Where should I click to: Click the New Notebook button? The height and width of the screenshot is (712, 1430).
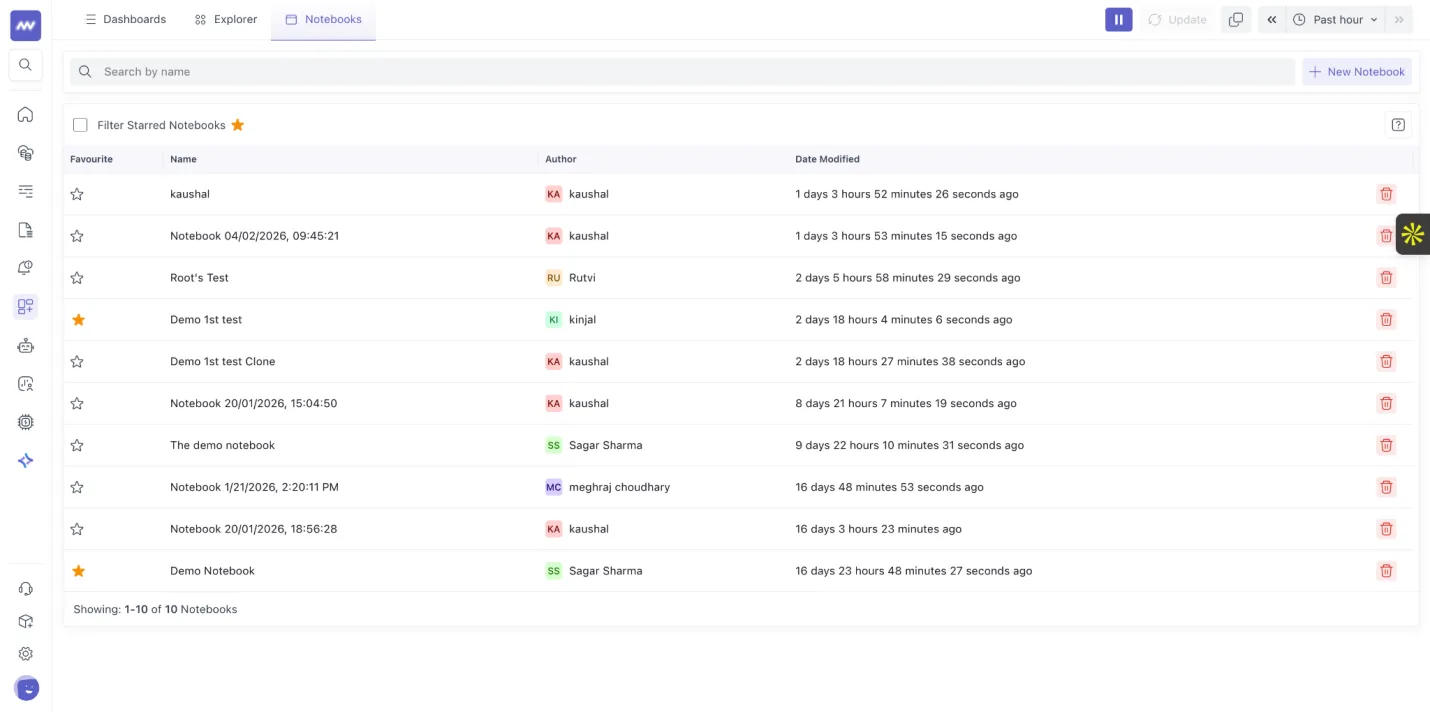(x=1357, y=72)
